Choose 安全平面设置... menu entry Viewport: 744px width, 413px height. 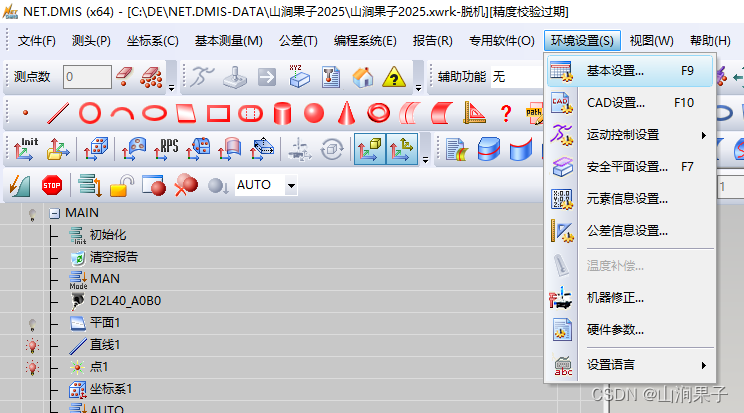pyautogui.click(x=630, y=167)
